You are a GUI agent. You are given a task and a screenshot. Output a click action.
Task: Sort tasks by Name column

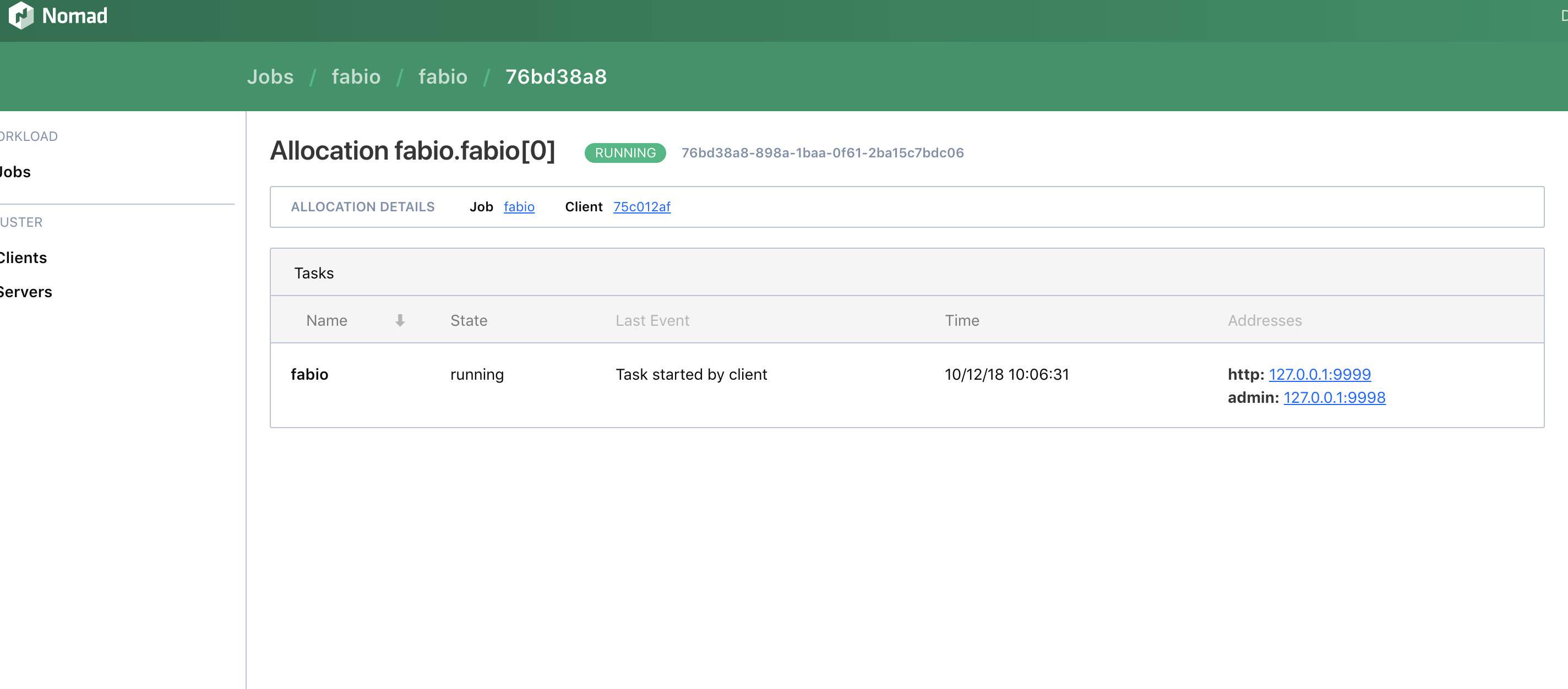click(327, 320)
